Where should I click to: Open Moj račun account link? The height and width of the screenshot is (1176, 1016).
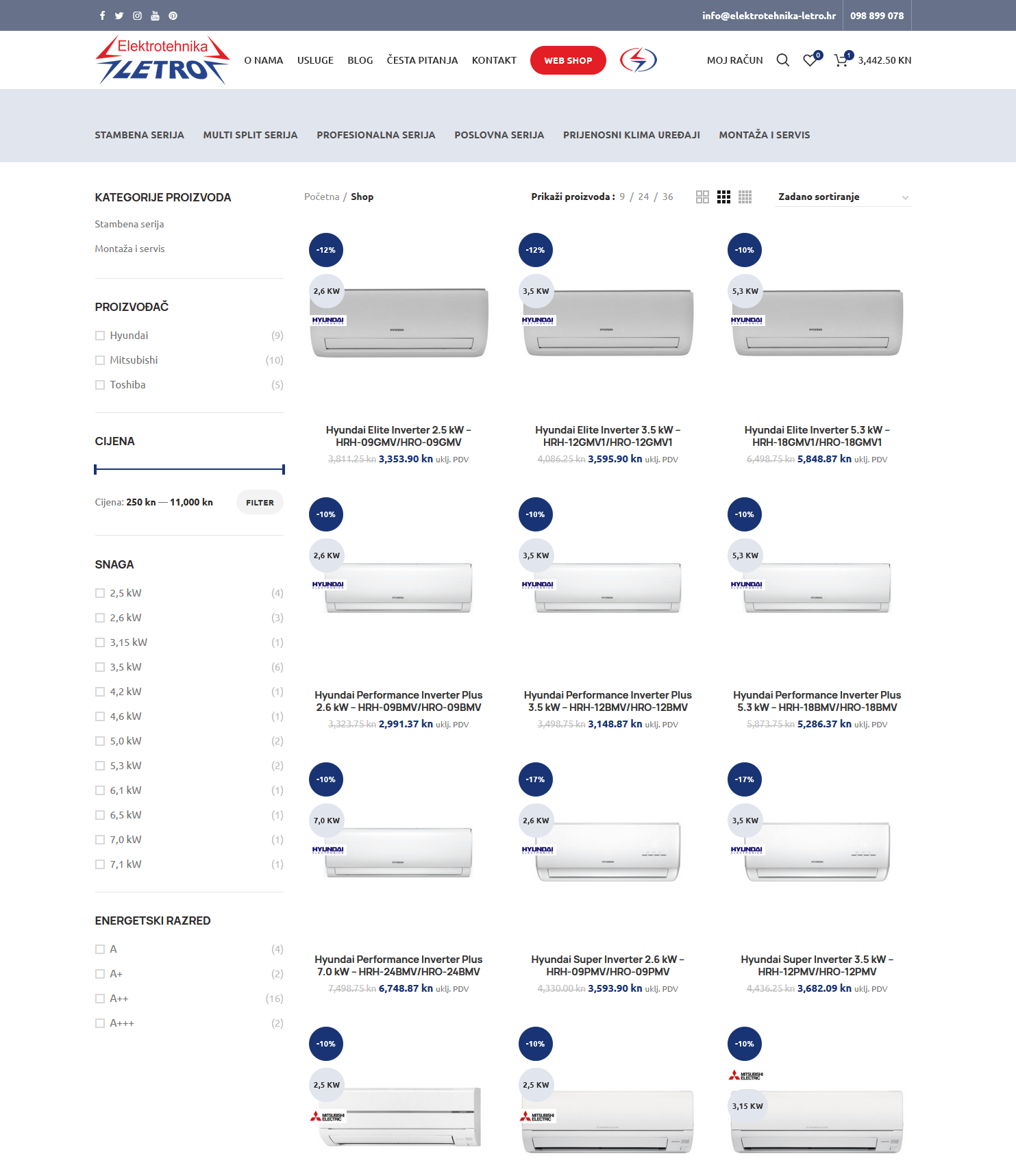(734, 60)
